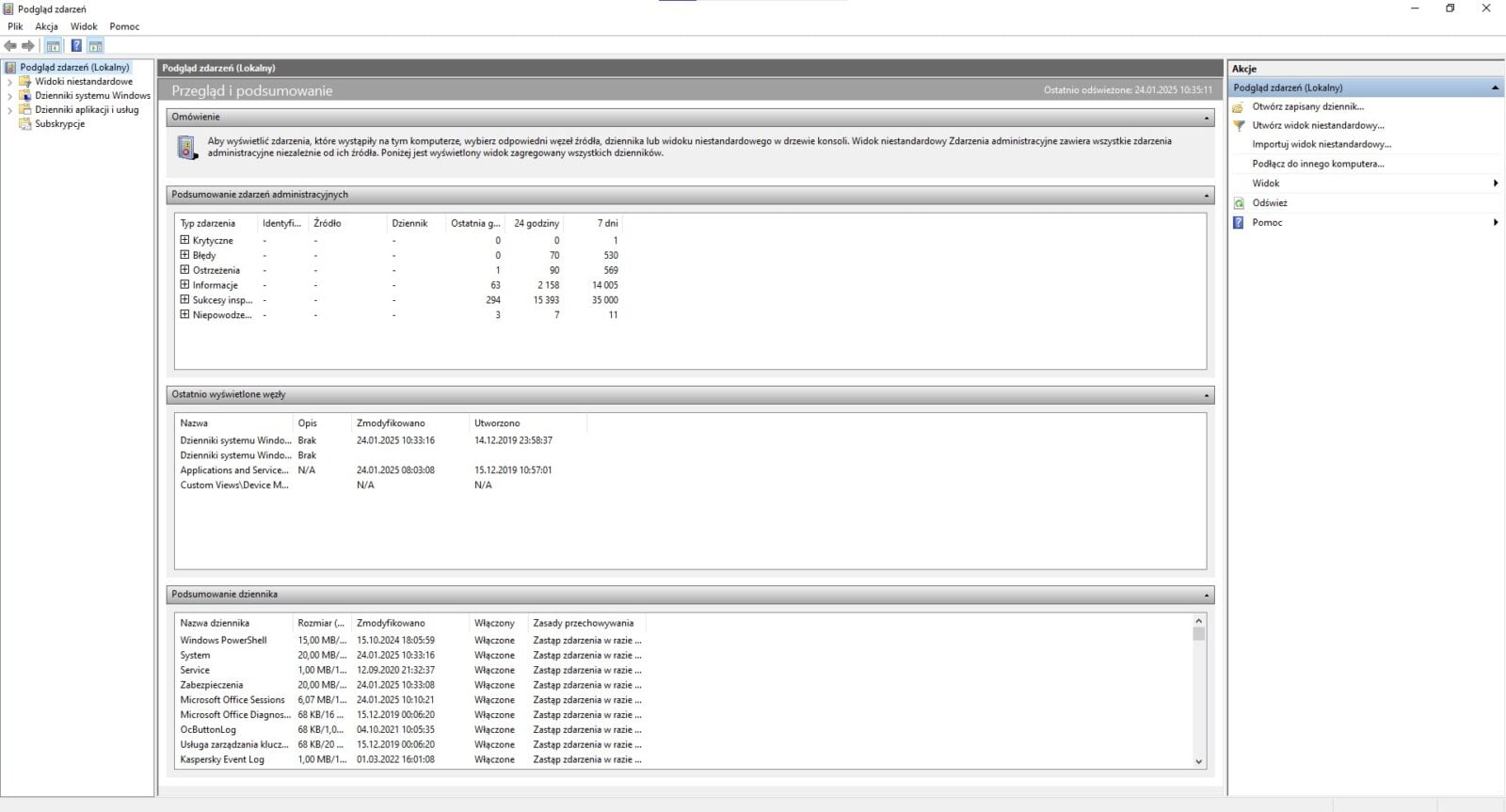1506x812 pixels.
Task: Click the filter icon by Utwórz widok niestandardowy
Action: coord(1240,125)
